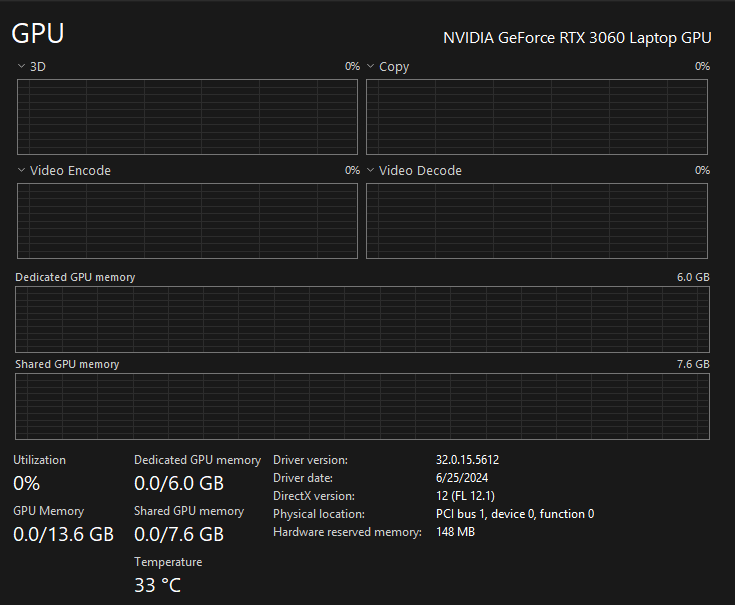Click the Utilization label
The width and height of the screenshot is (735, 605).
39,460
